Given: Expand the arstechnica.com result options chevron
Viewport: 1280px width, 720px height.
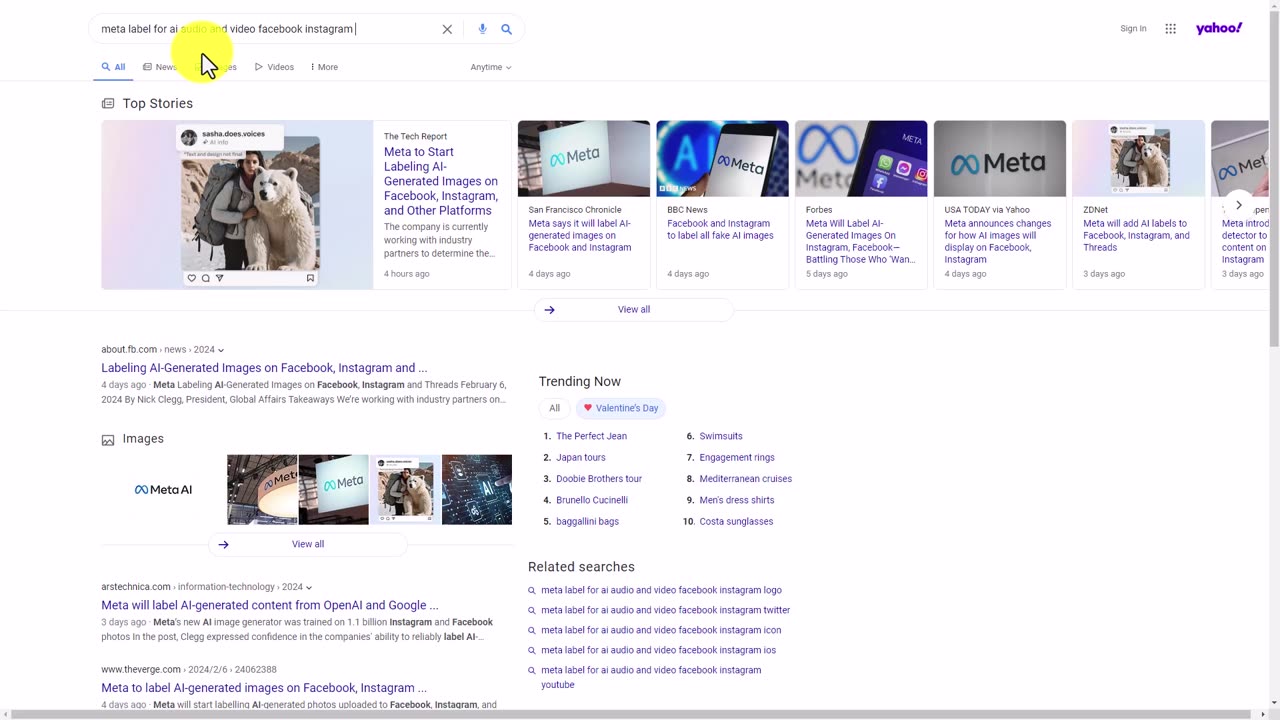Looking at the screenshot, I should tap(309, 587).
